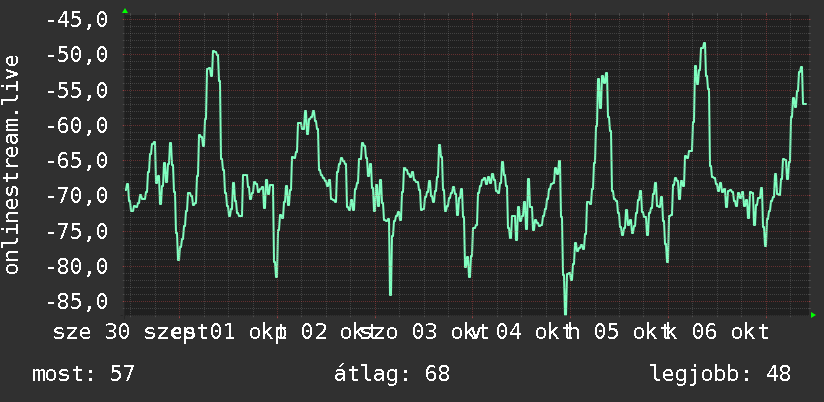The width and height of the screenshot is (824, 402).
Task: Click the -60,0 y-axis label
Action: point(77,126)
